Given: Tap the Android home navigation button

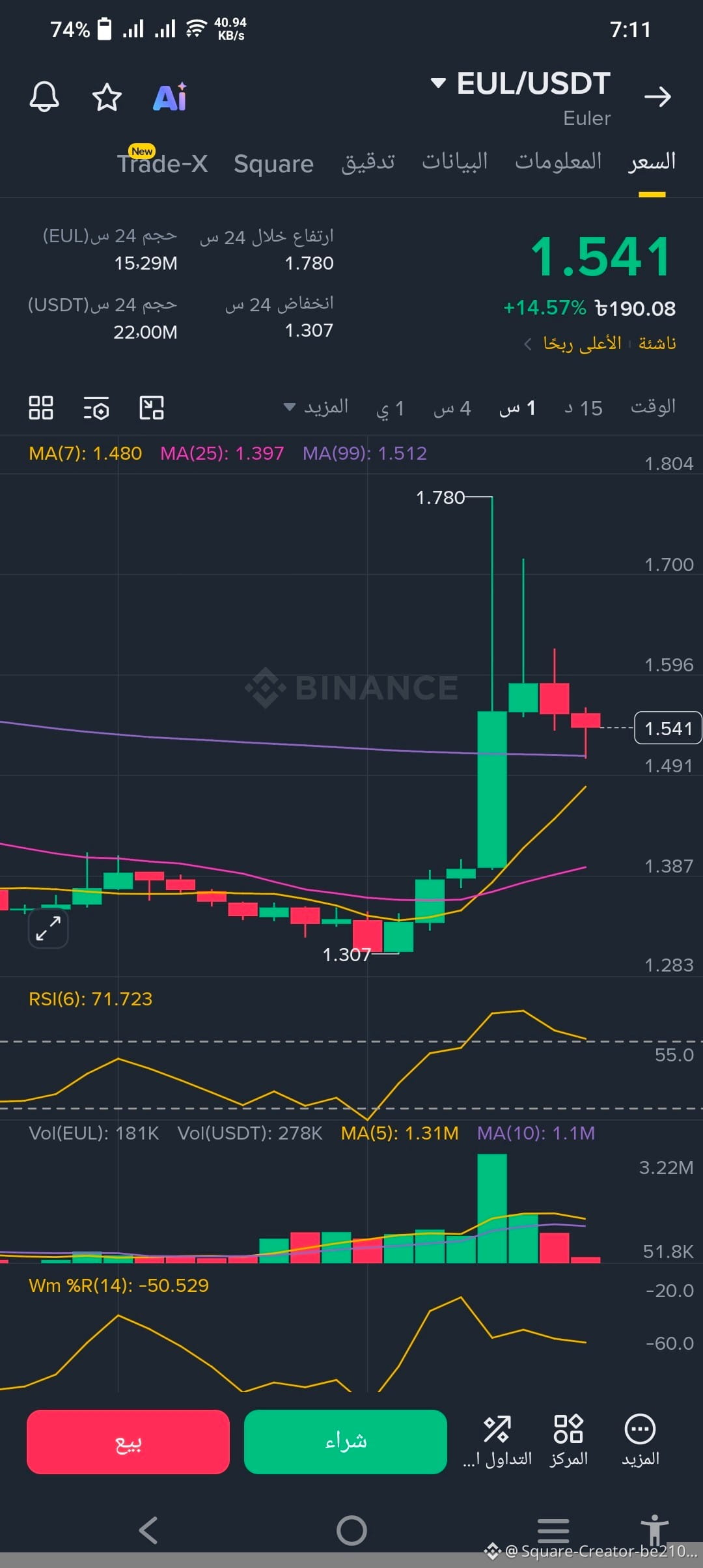Looking at the screenshot, I should point(351,1530).
